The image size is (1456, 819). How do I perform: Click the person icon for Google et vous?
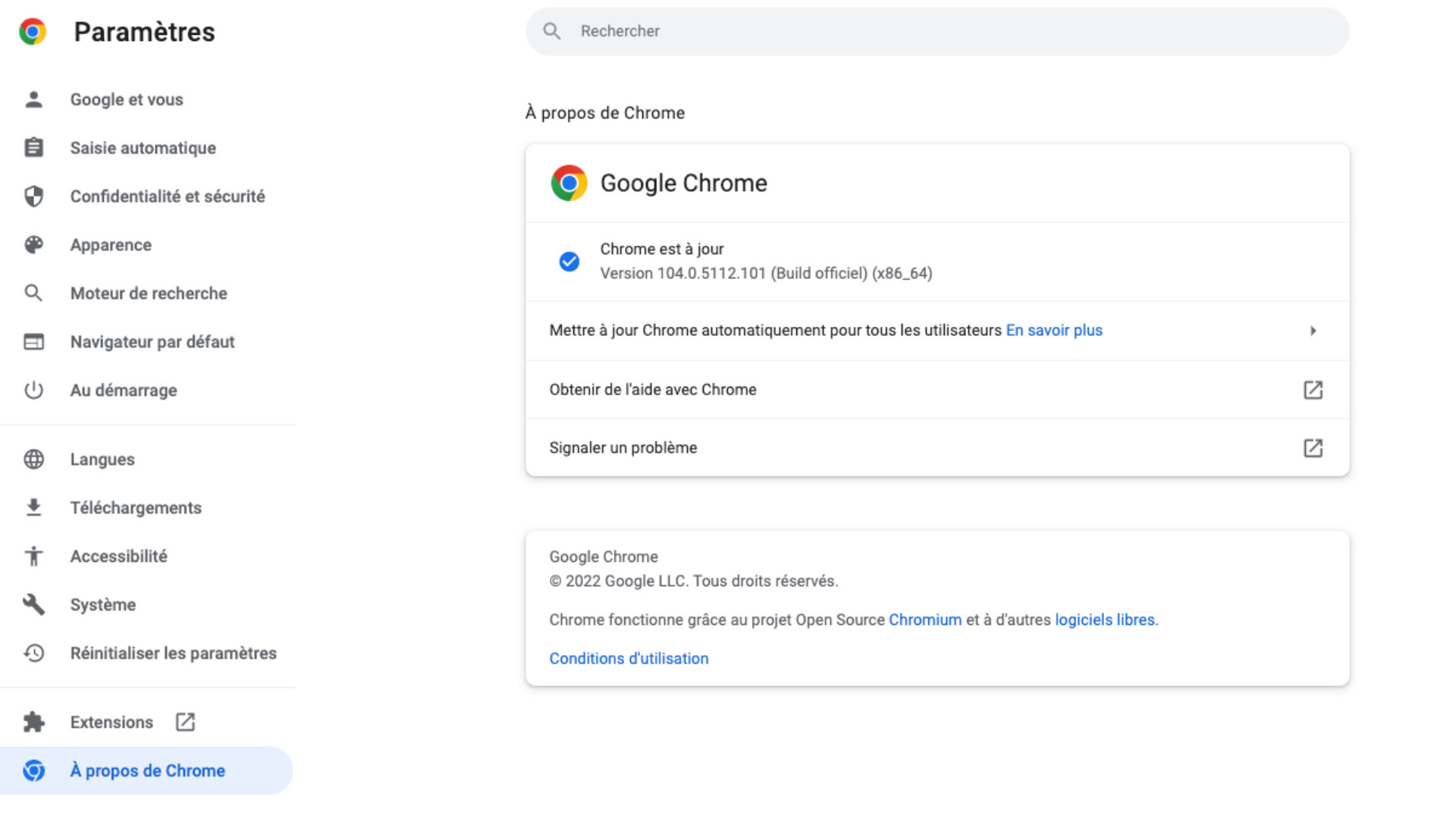[x=33, y=99]
